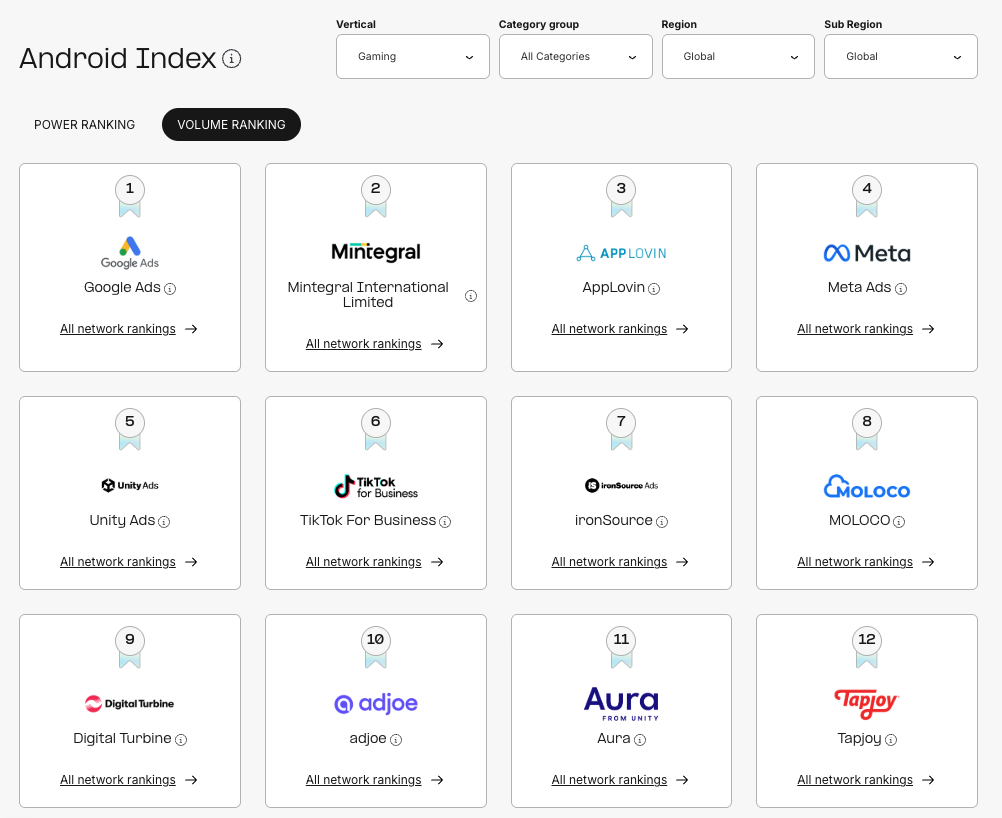Click the TikTok for Business logo
The image size is (1002, 818).
pyautogui.click(x=375, y=487)
